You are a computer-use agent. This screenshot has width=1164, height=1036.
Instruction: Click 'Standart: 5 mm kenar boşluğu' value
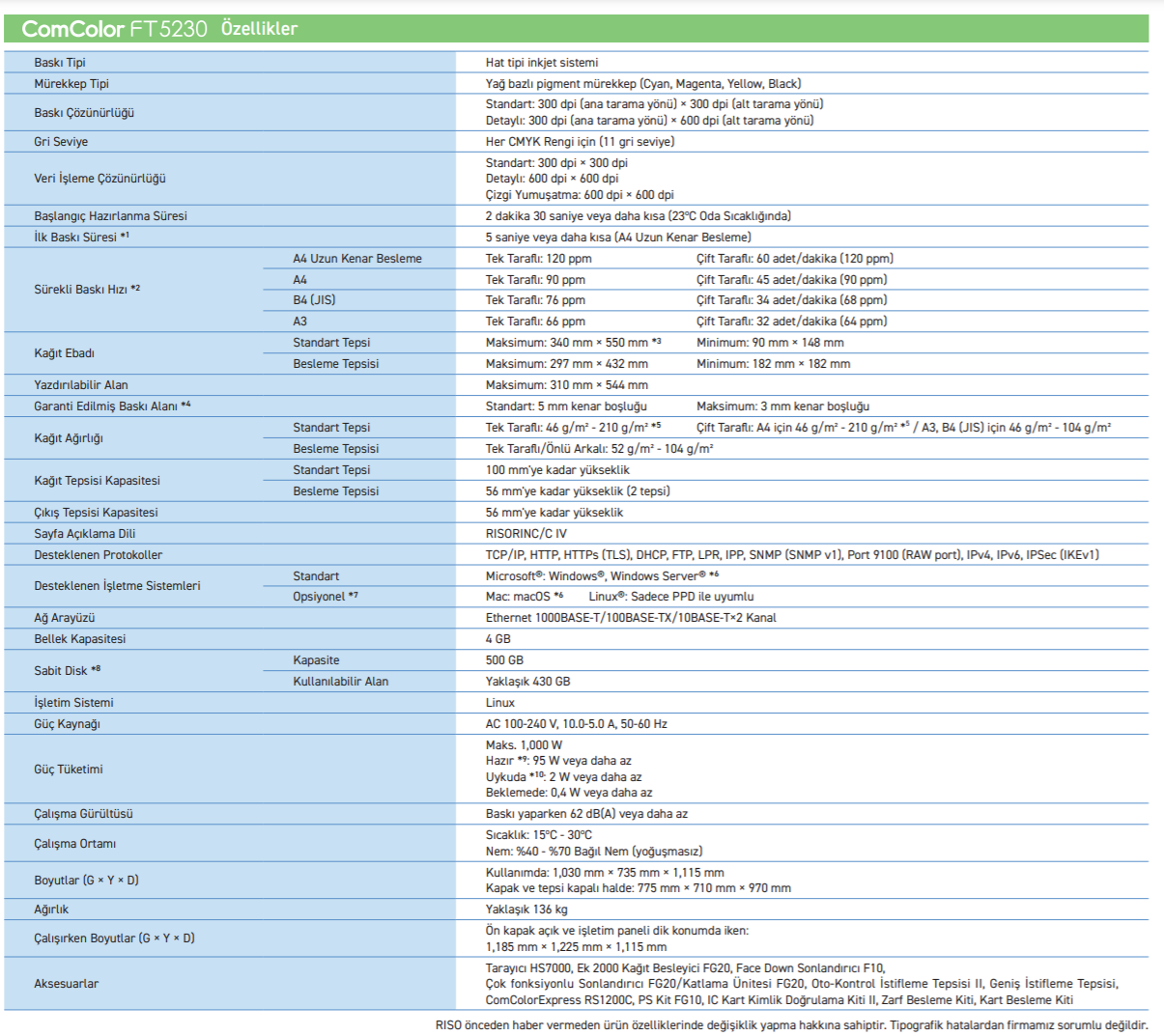566,406
